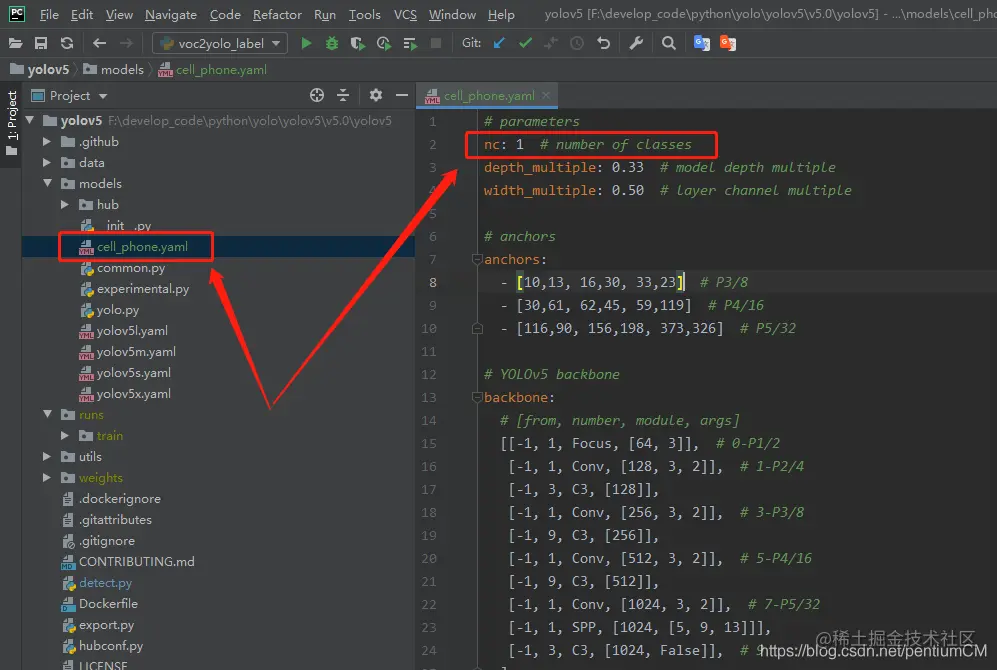Click the 'depth_multiple' key text
Image resolution: width=997 pixels, height=670 pixels.
[539, 168]
